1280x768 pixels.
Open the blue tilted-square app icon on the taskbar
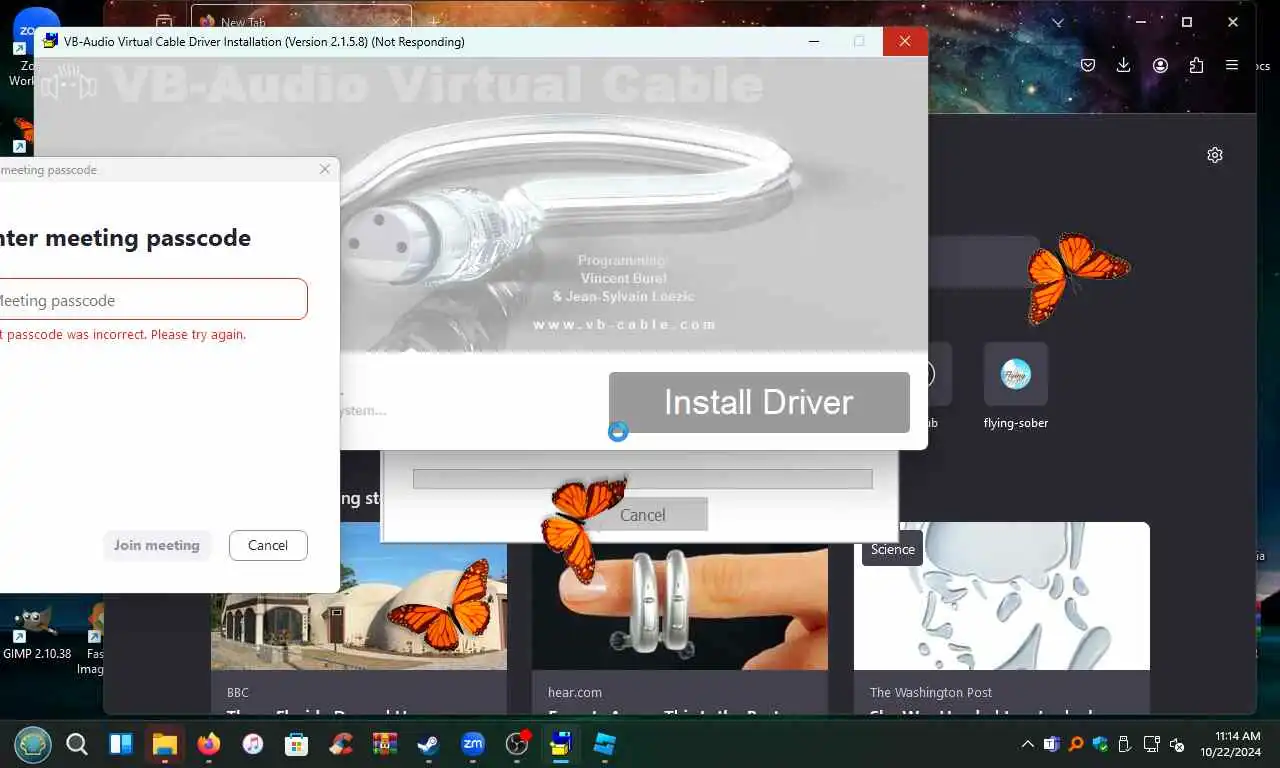tap(605, 744)
